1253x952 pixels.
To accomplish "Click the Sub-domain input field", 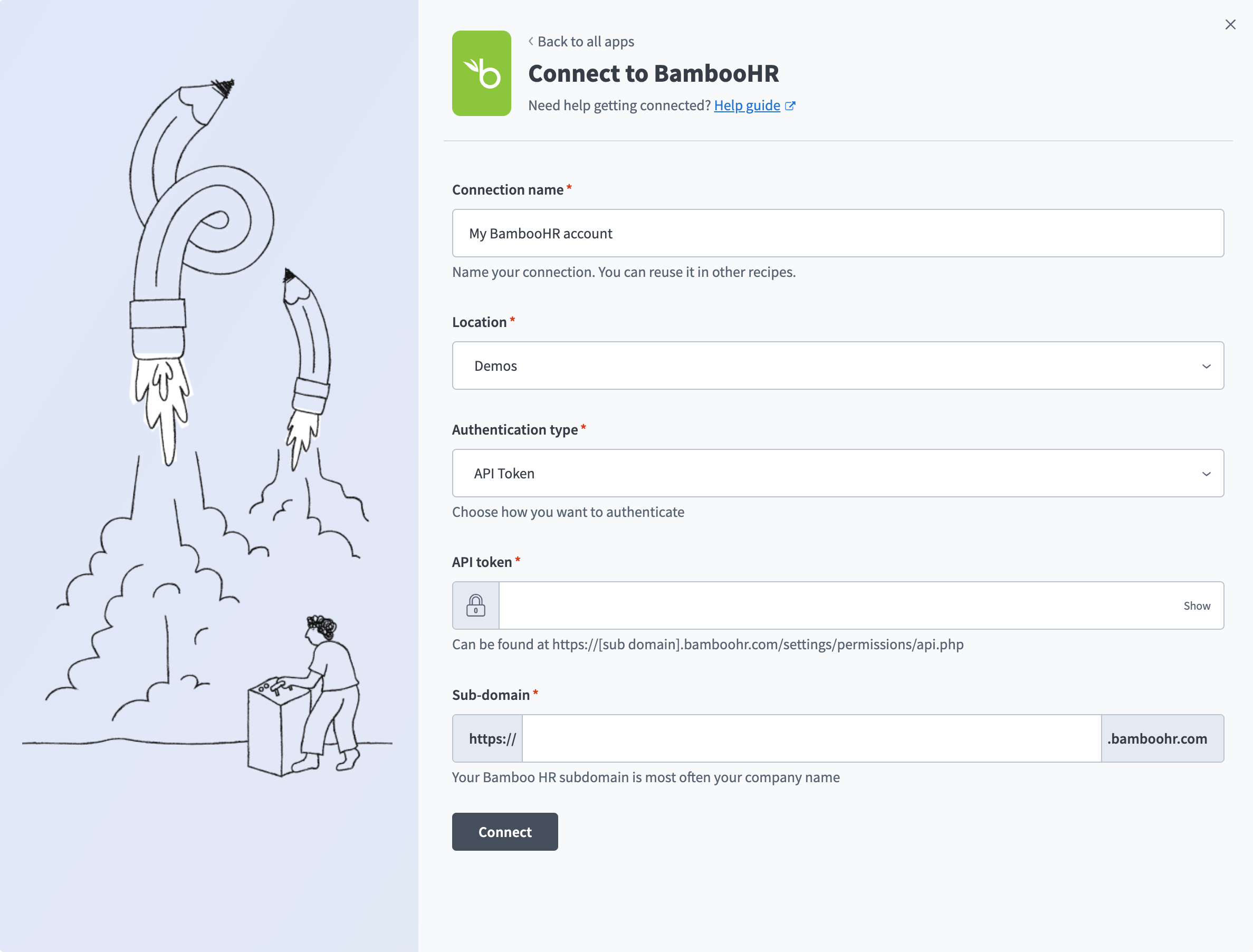I will (811, 738).
